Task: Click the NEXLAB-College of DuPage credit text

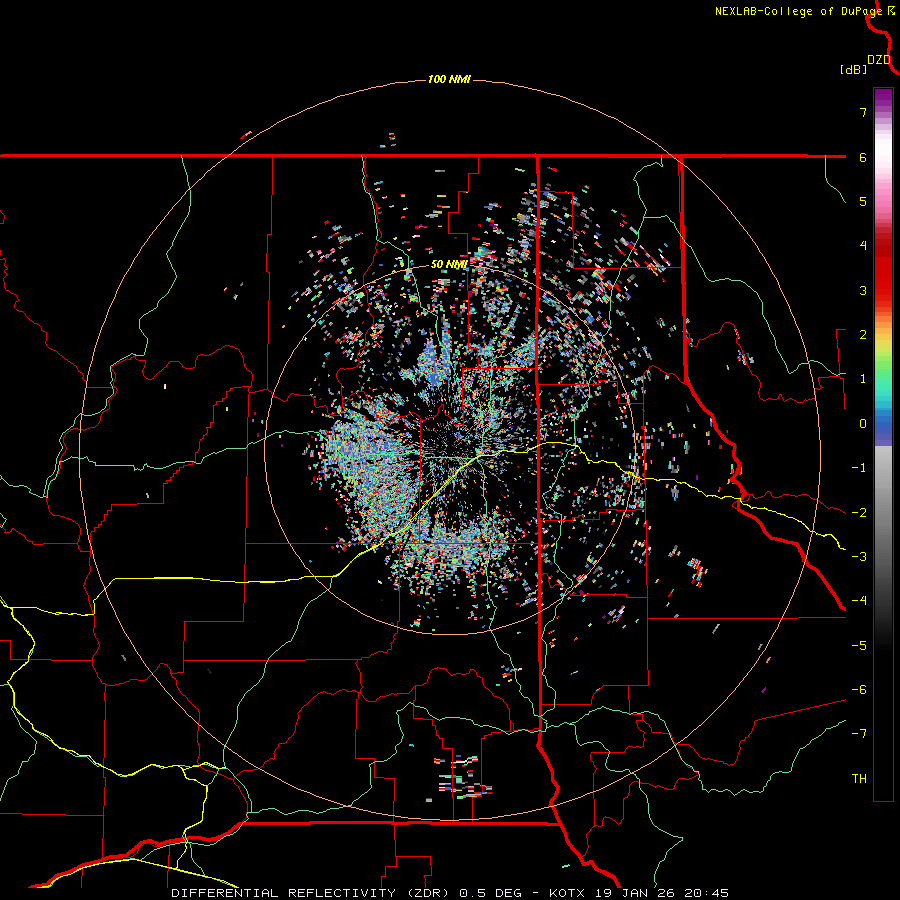Action: click(x=798, y=11)
